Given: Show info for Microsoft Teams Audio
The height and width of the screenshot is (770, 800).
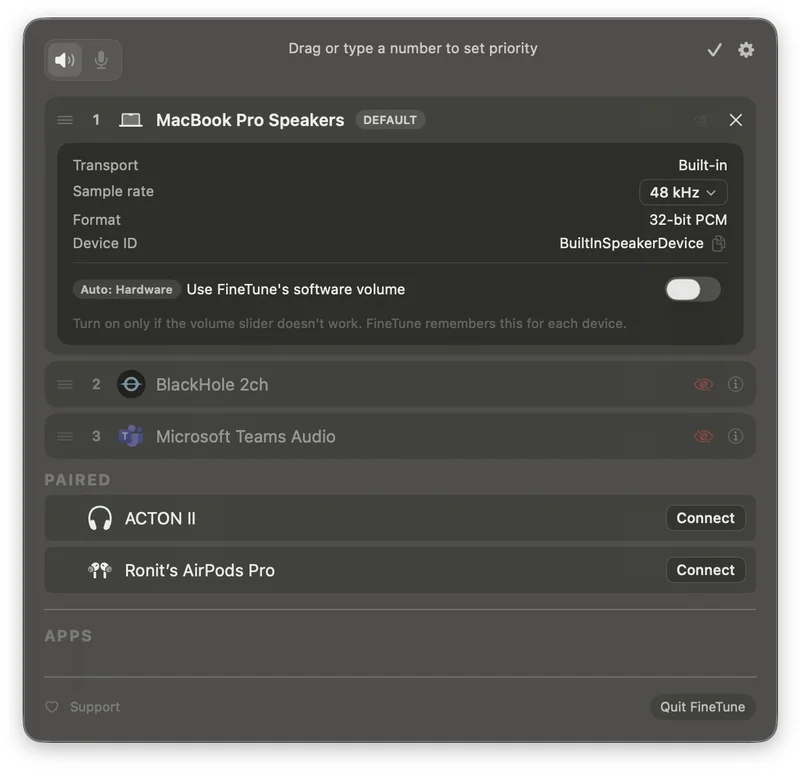Looking at the screenshot, I should [735, 436].
